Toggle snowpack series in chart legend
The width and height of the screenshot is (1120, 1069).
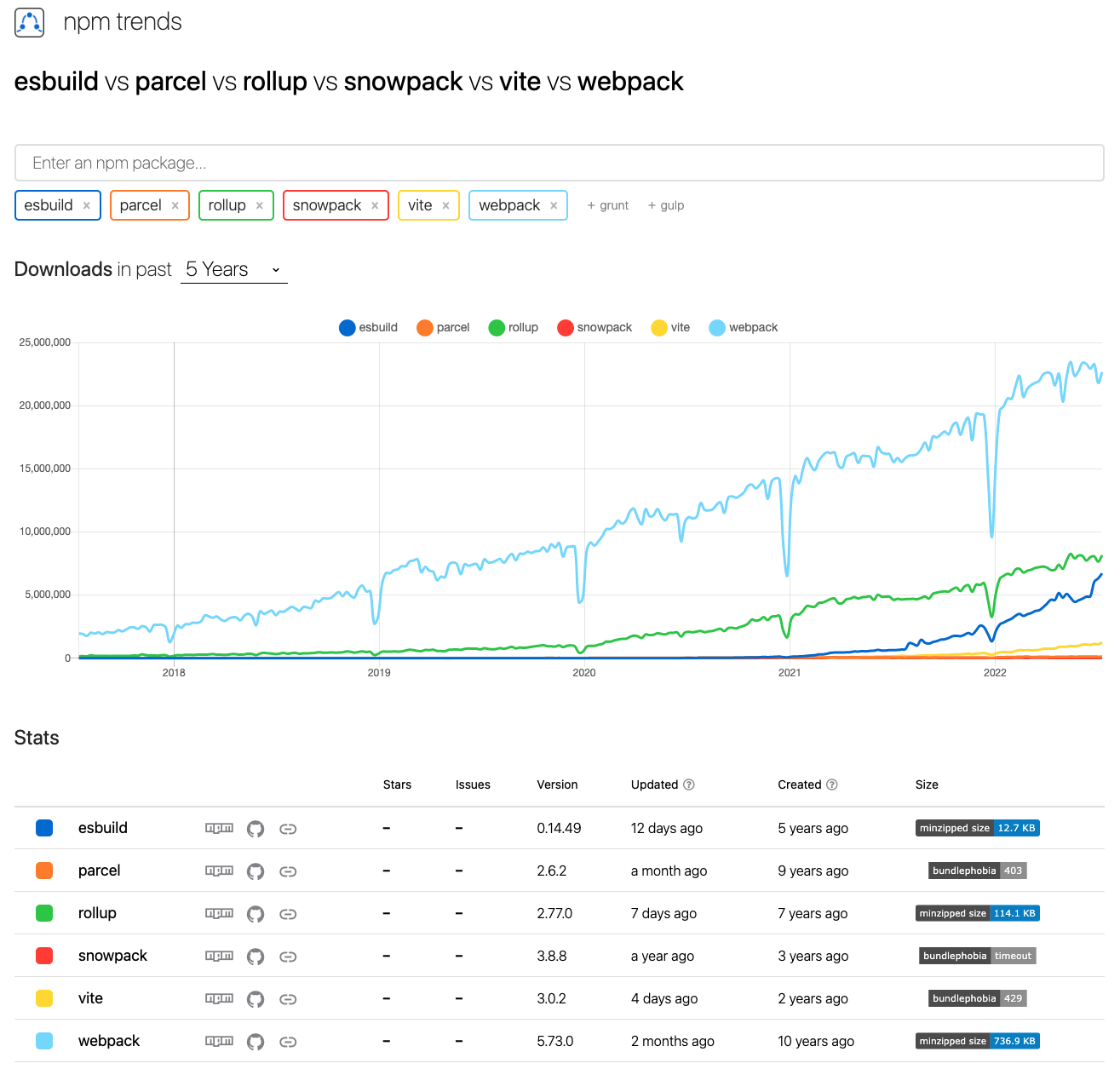[594, 328]
